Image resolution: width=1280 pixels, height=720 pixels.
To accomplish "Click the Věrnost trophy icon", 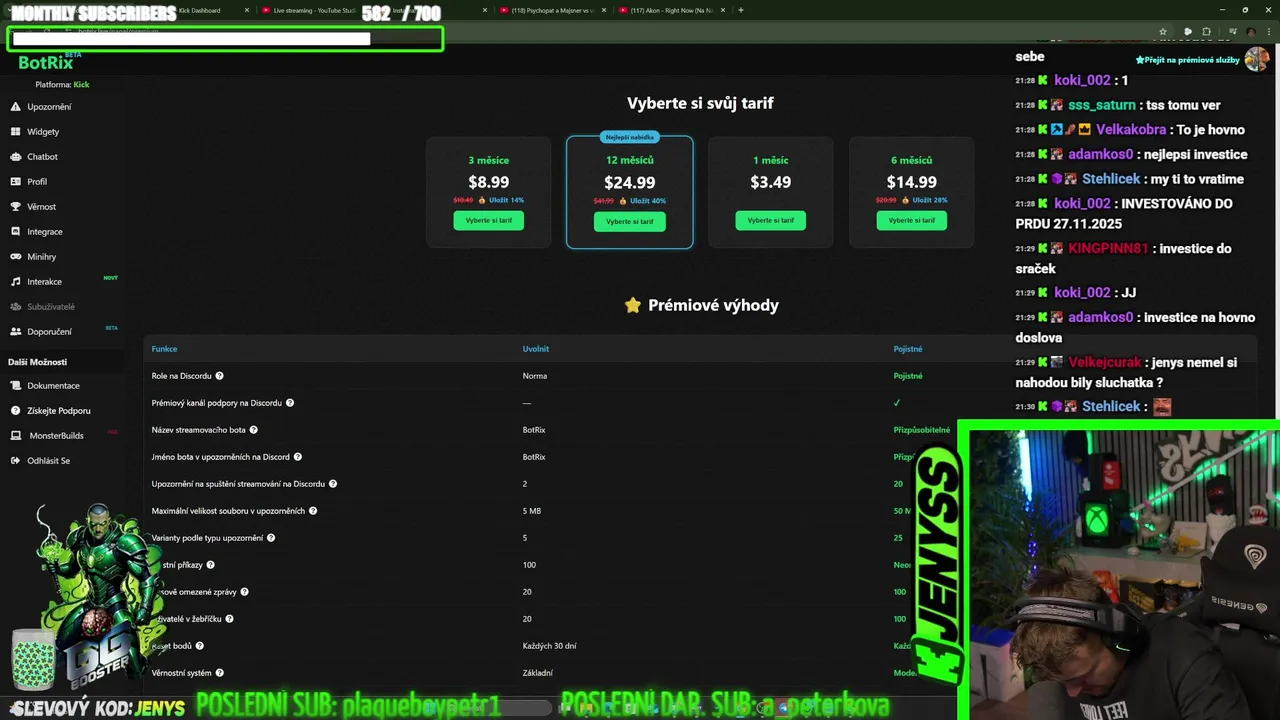I will [15, 206].
